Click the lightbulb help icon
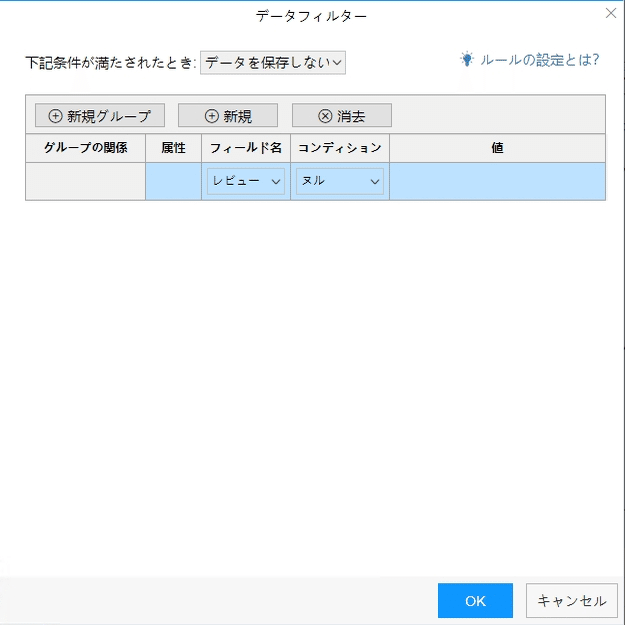The height and width of the screenshot is (625, 625). pos(467,59)
